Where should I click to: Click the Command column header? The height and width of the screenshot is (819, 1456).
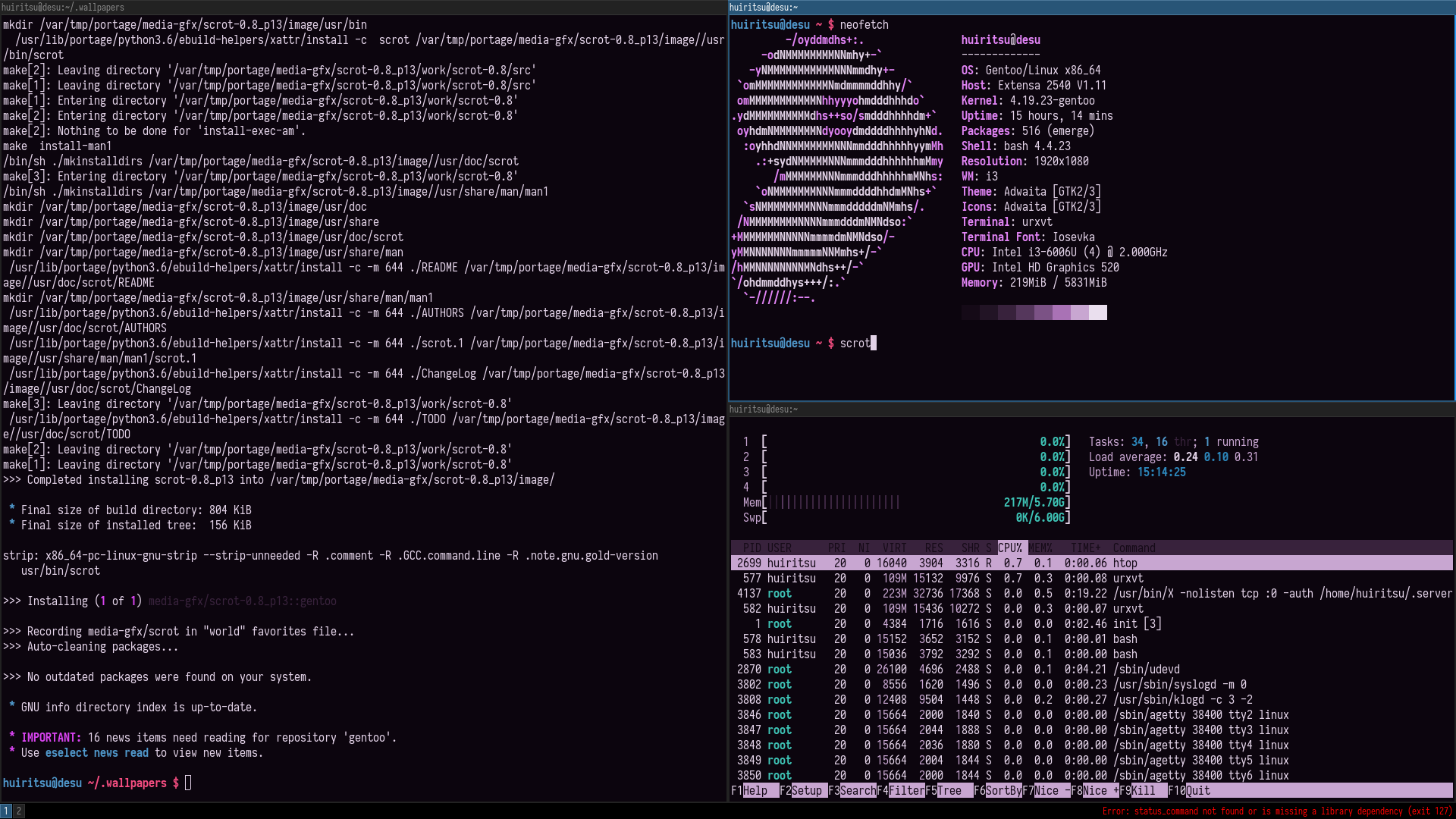pyautogui.click(x=1134, y=548)
